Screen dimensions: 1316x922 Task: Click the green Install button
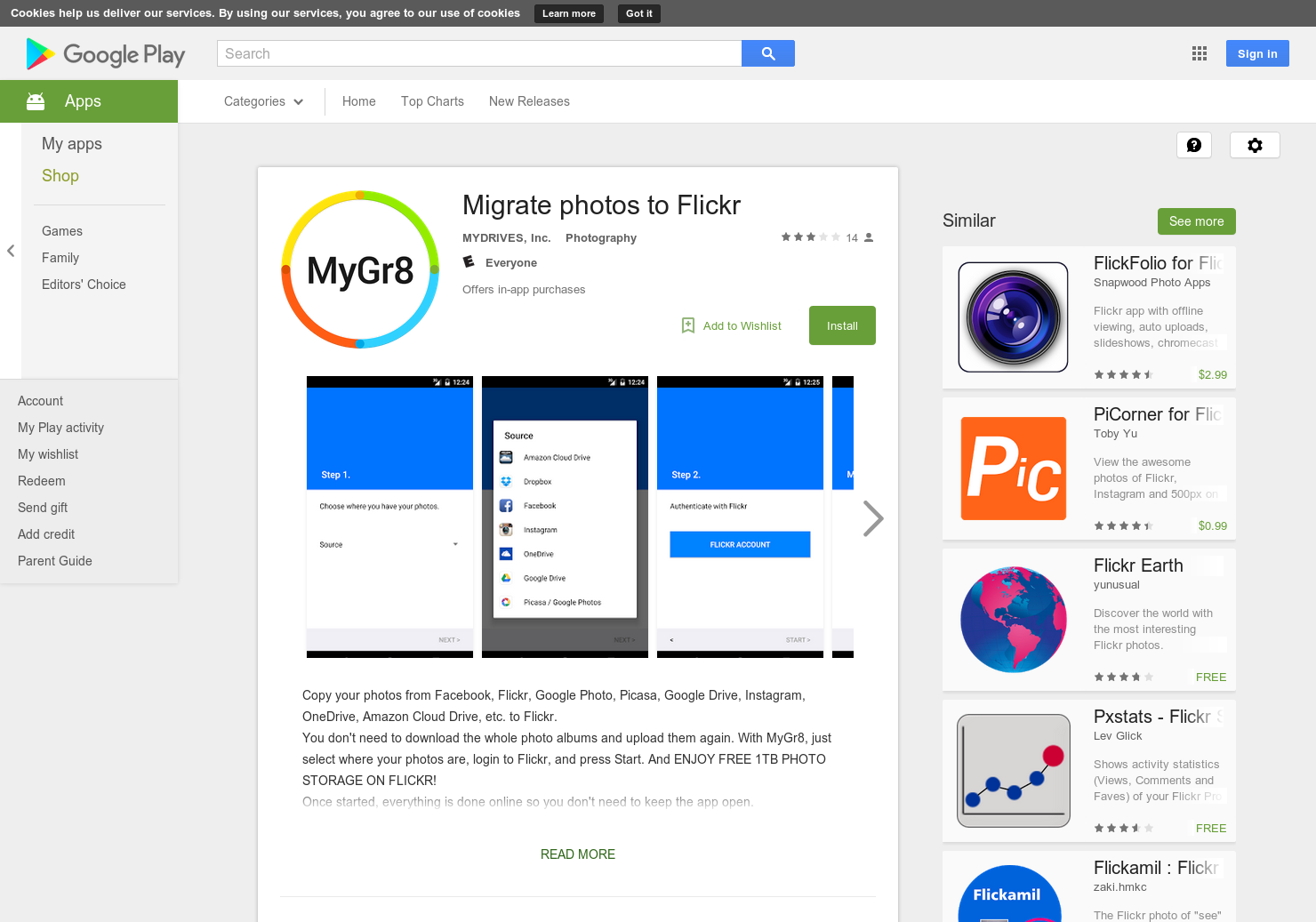[x=842, y=325]
